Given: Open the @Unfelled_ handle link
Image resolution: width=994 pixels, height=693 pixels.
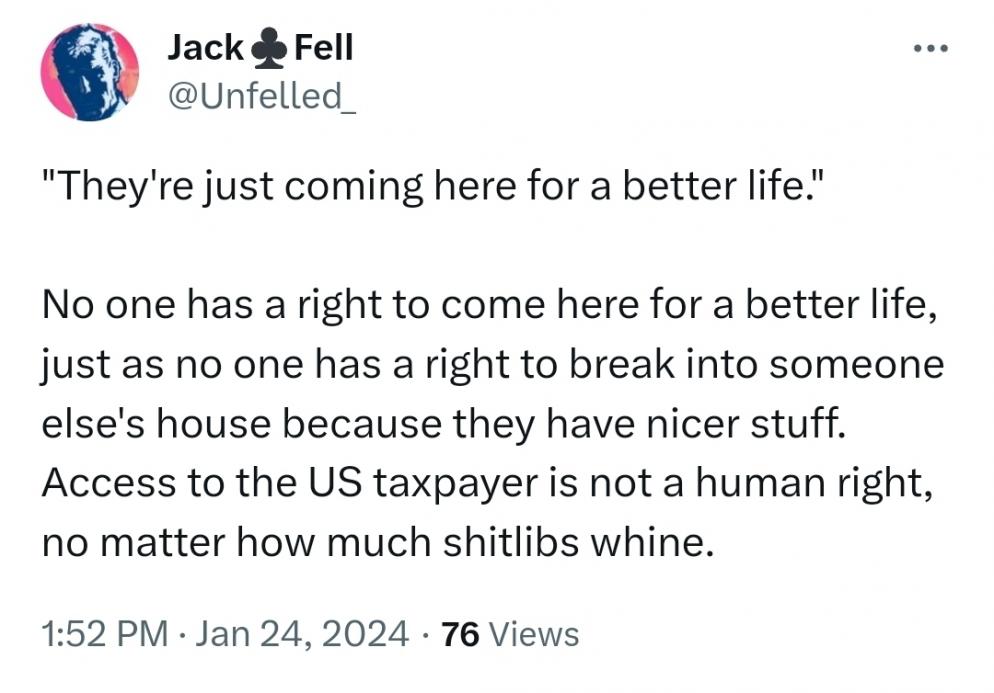Looking at the screenshot, I should tap(262, 96).
